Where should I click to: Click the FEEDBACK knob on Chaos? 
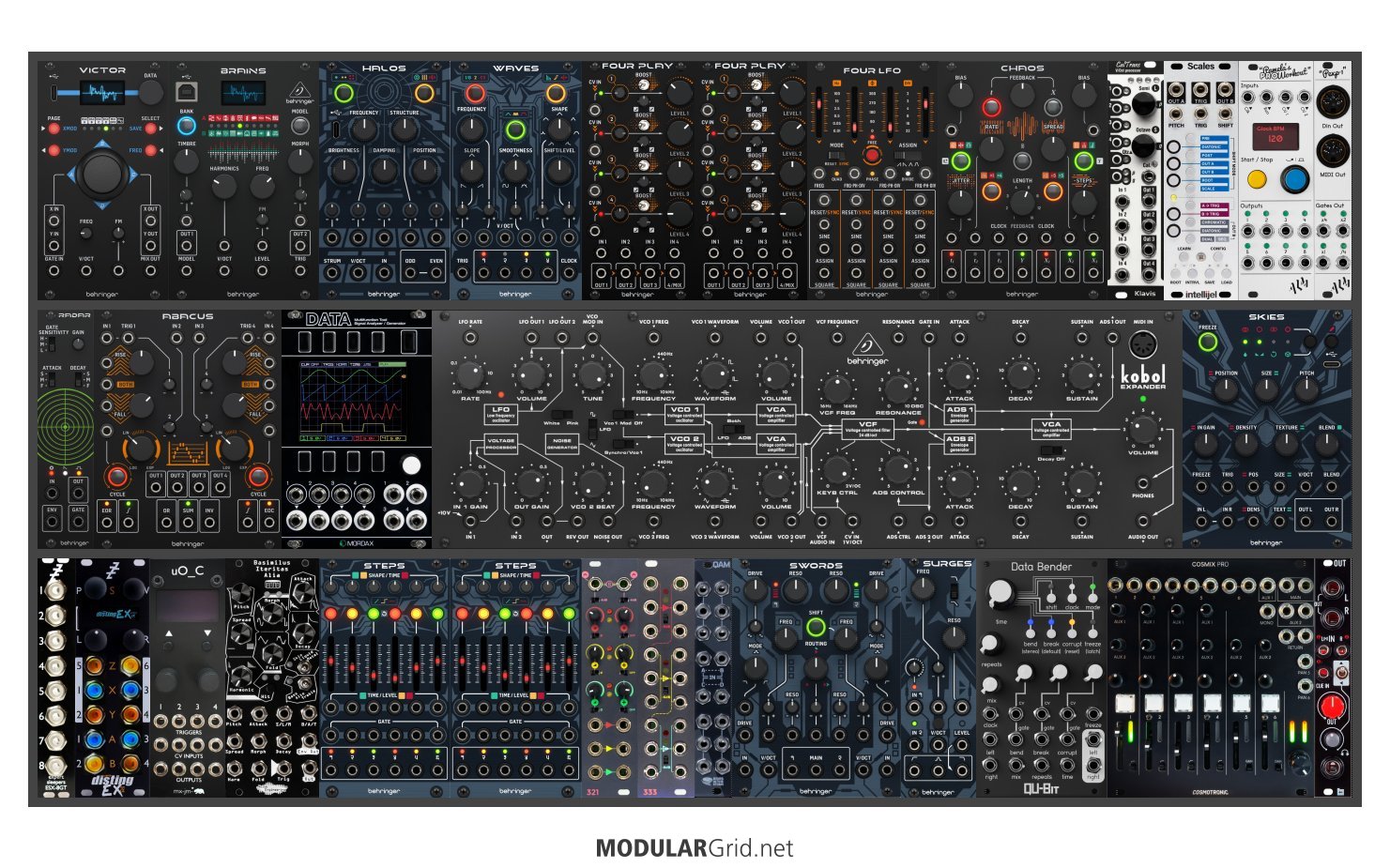point(1022,97)
